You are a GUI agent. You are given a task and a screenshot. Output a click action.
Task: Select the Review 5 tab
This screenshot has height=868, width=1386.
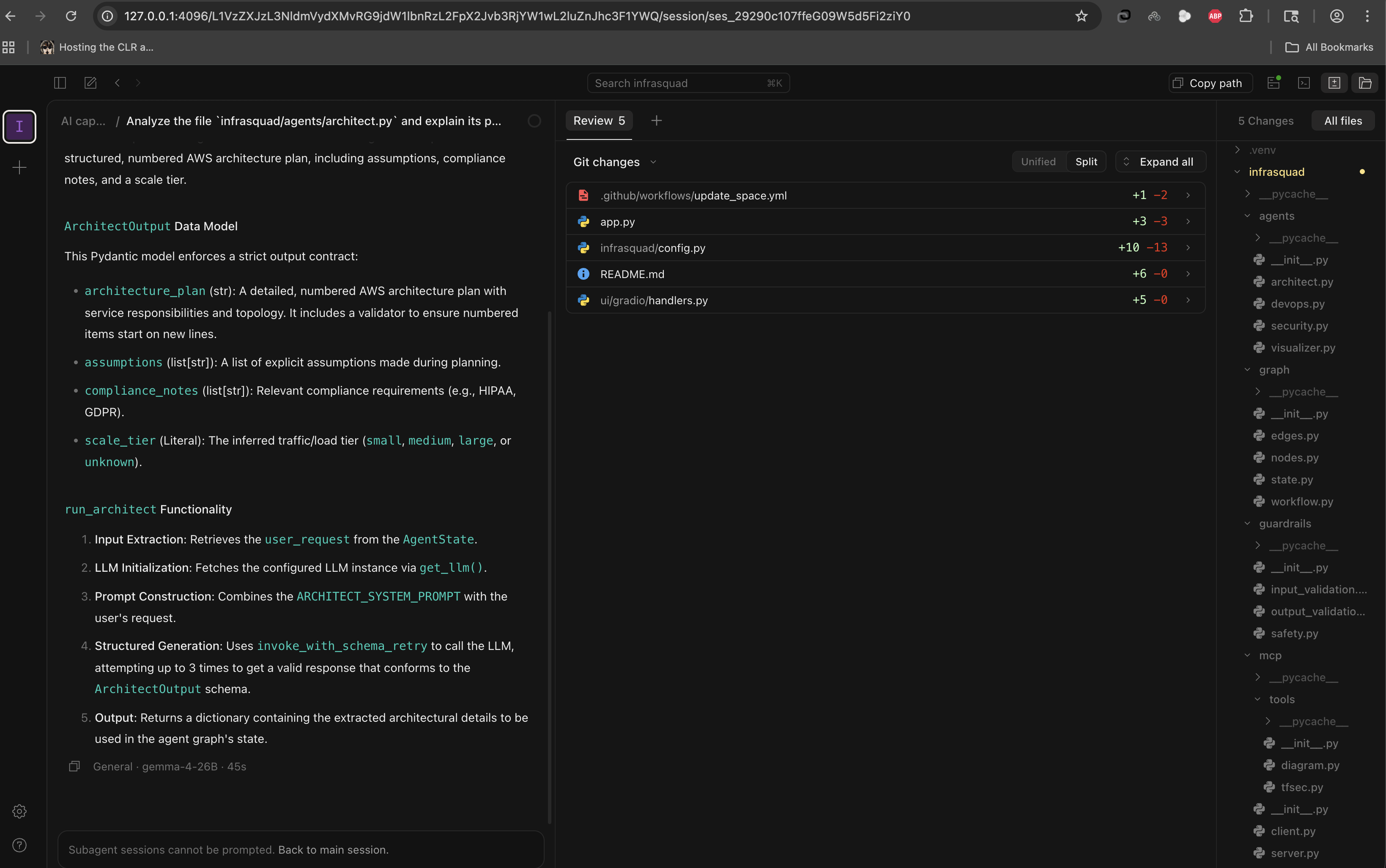[599, 120]
